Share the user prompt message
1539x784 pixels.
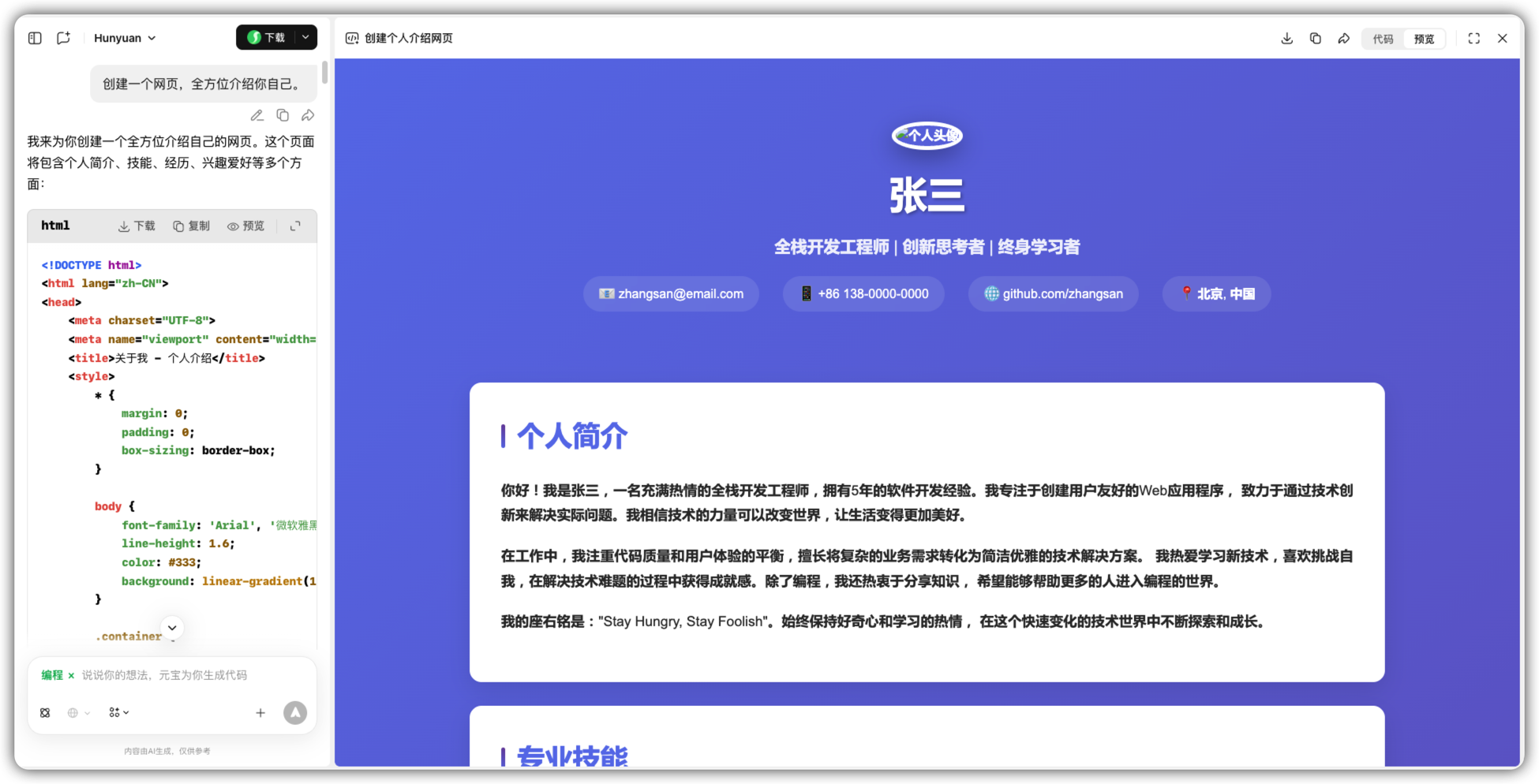pos(308,116)
